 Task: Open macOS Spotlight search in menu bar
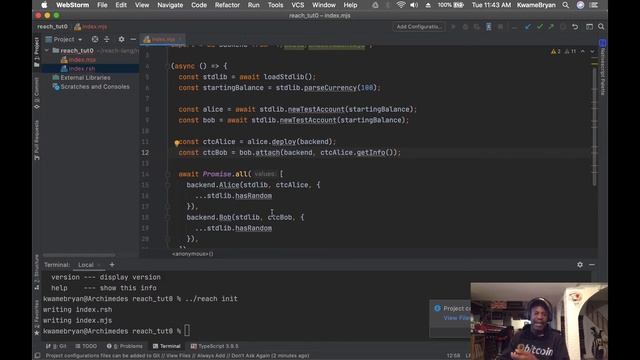[x=565, y=5]
